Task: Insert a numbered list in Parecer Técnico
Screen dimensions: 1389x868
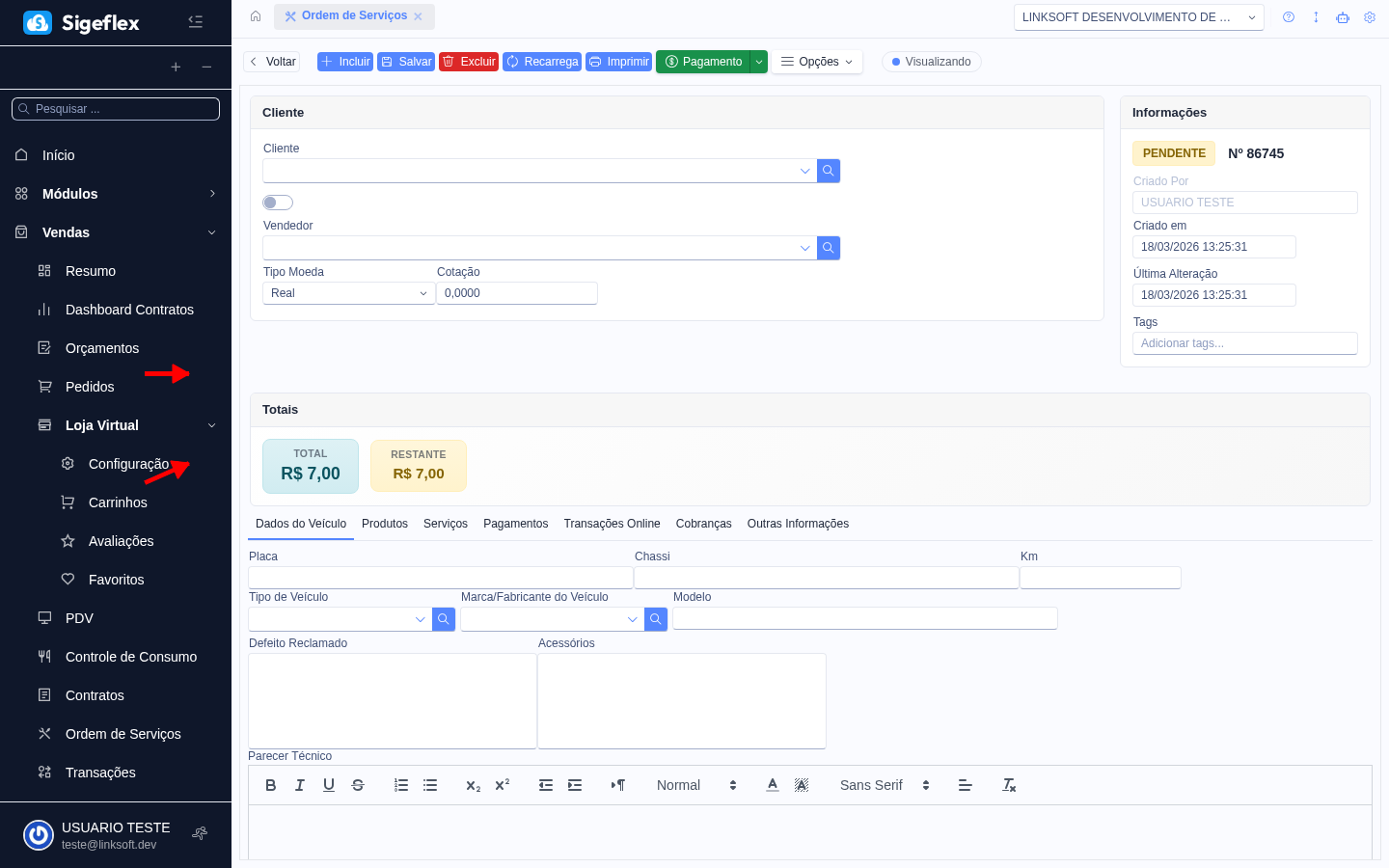Action: 401,785
